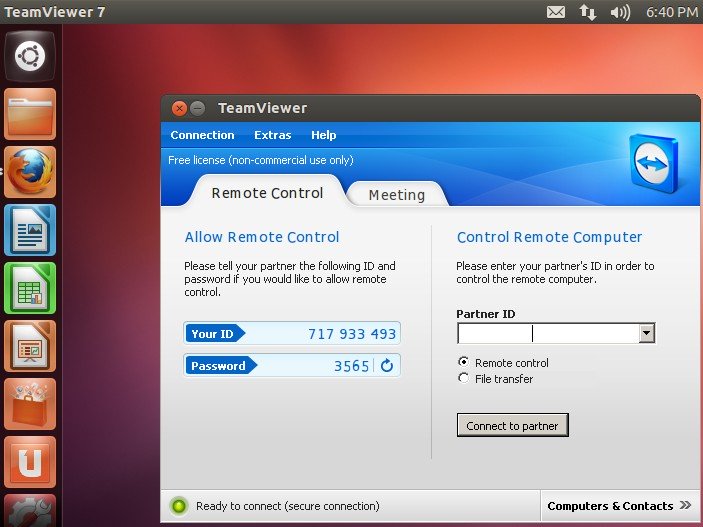This screenshot has width=703, height=527.
Task: Refresh the password with the circular arrow icon
Action: point(387,366)
